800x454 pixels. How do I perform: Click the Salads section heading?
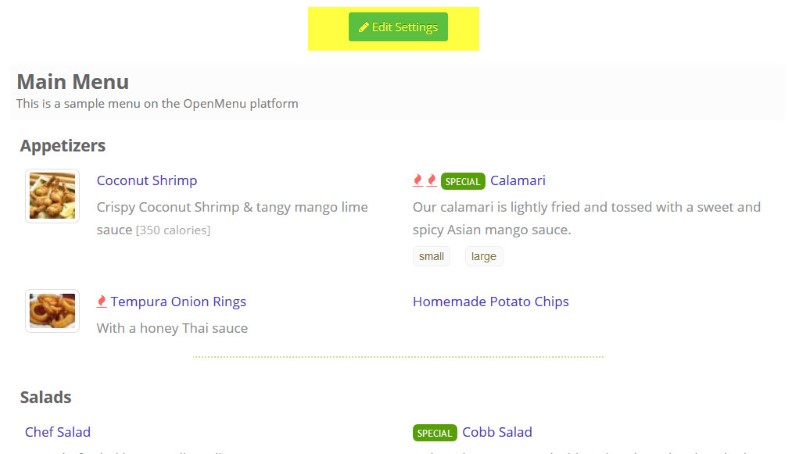pyautogui.click(x=46, y=397)
